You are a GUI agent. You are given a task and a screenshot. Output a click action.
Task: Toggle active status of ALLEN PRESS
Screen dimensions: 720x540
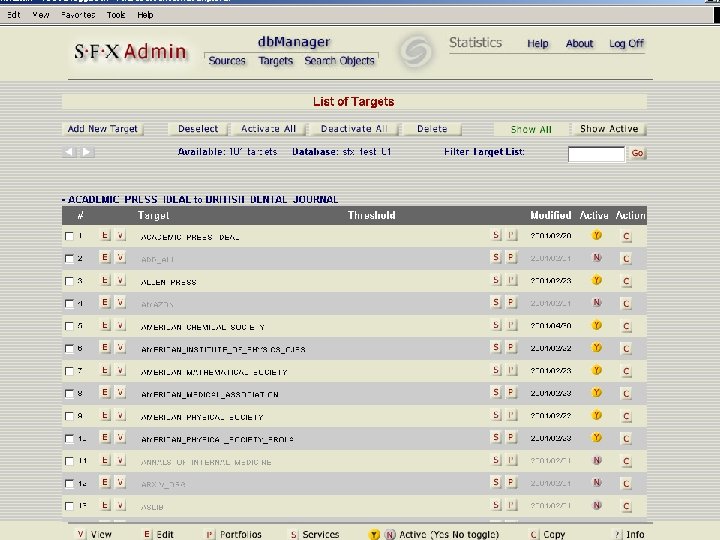[596, 280]
